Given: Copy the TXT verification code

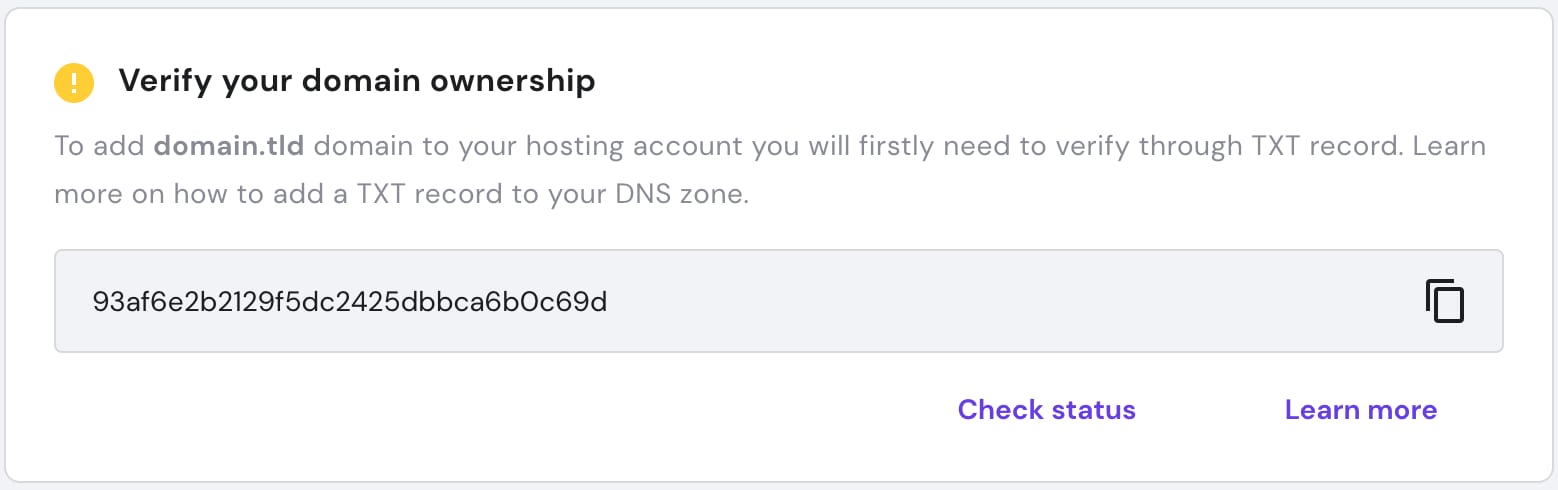Looking at the screenshot, I should click(x=1444, y=301).
